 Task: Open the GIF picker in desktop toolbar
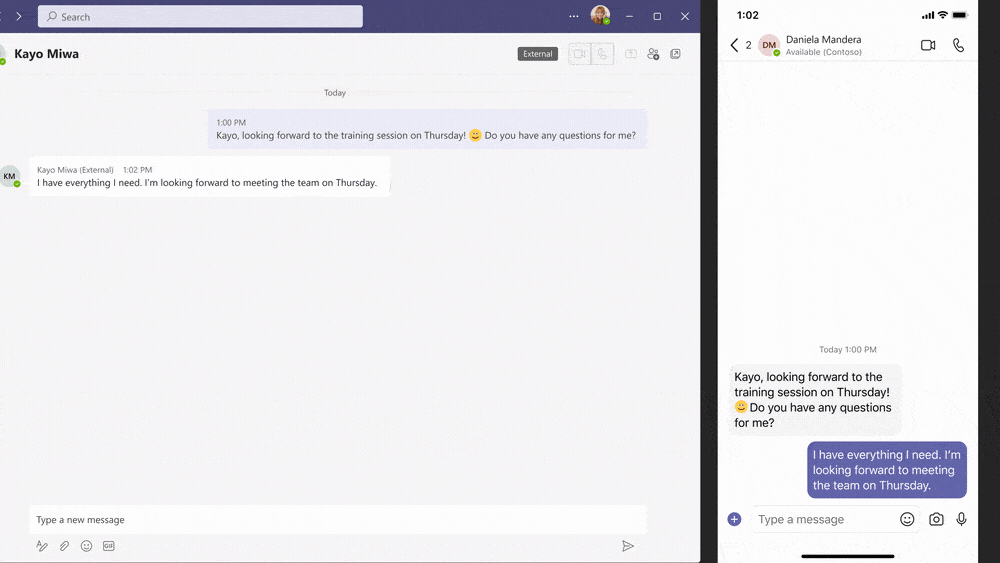tap(109, 546)
